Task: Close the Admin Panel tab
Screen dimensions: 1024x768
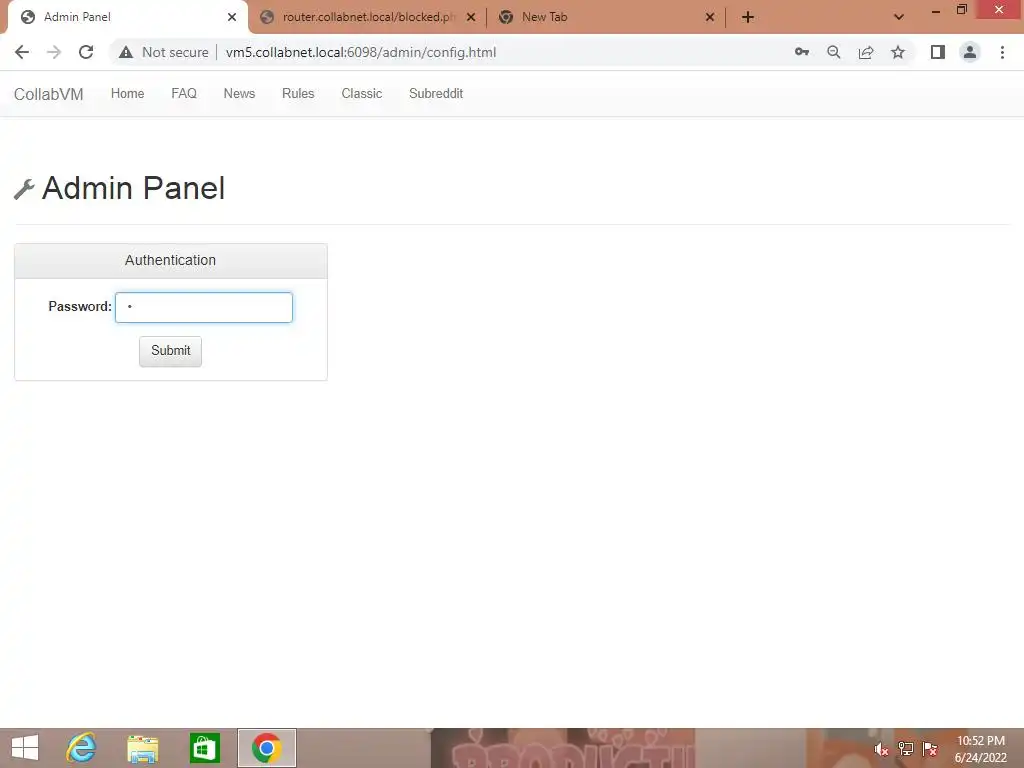Action: pos(232,17)
